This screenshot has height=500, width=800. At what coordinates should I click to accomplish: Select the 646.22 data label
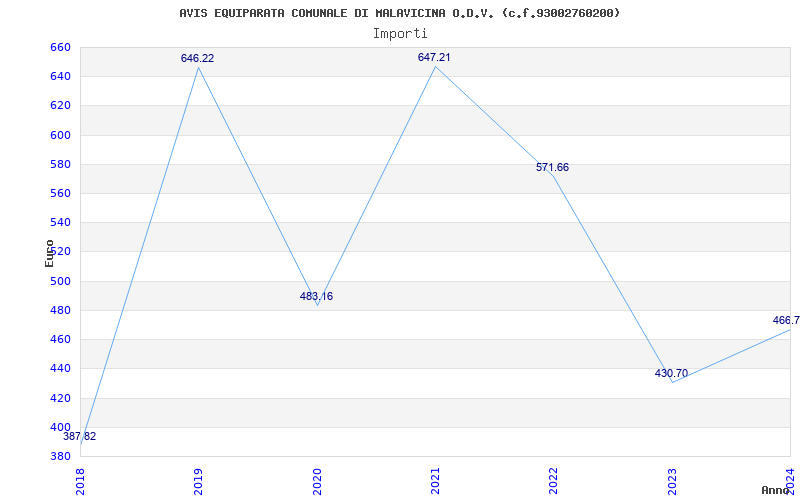pyautogui.click(x=197, y=59)
